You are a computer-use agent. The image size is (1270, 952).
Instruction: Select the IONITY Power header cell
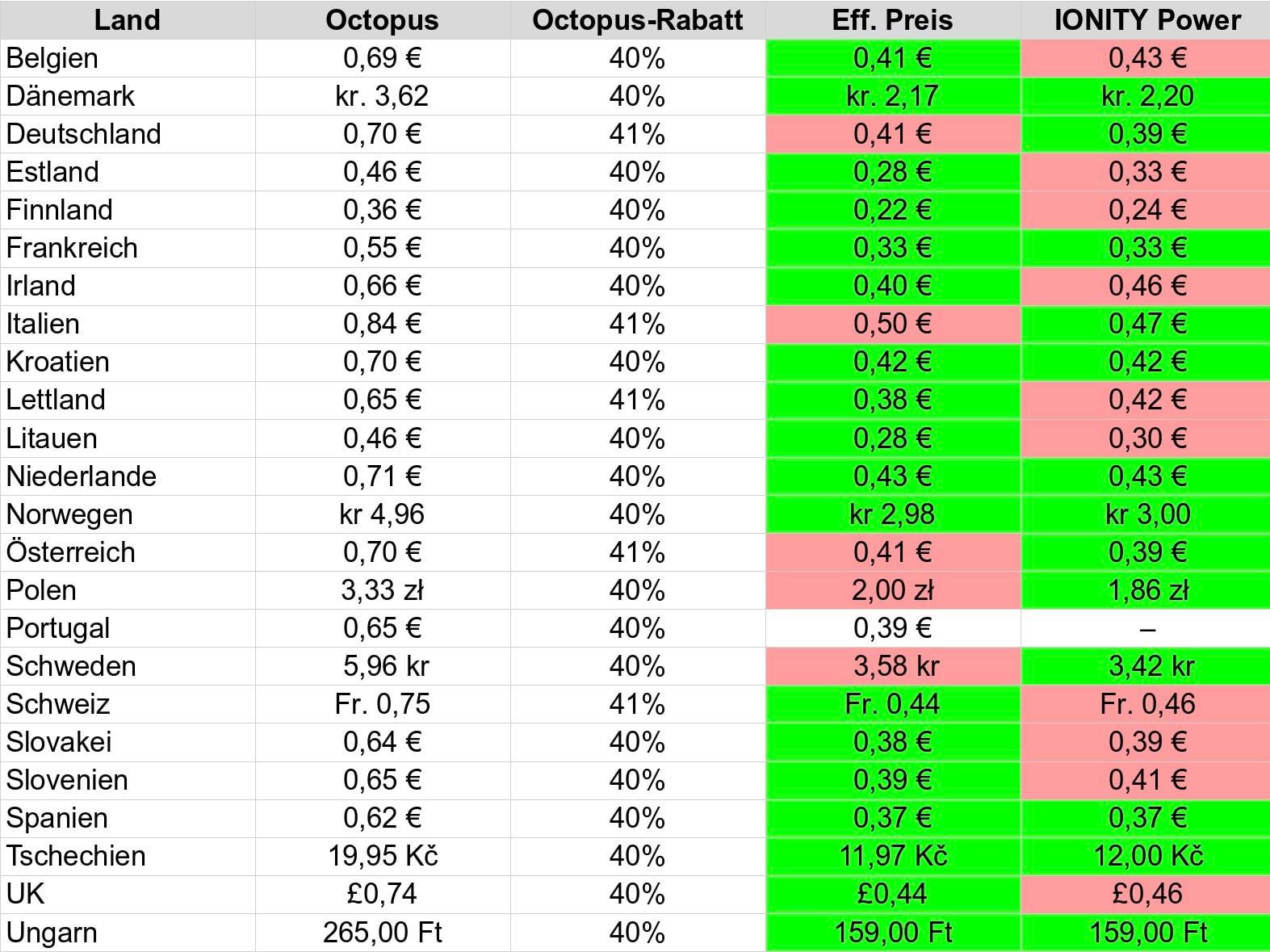pos(1146,20)
